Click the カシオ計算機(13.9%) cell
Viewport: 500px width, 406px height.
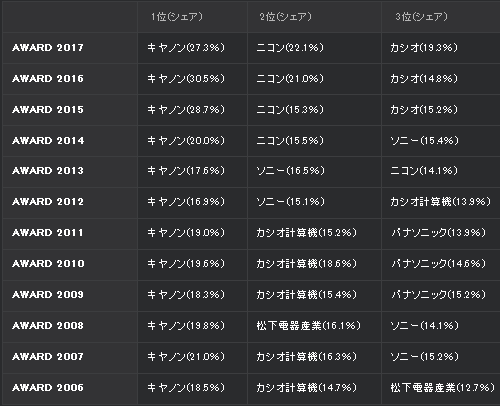[x=441, y=202]
